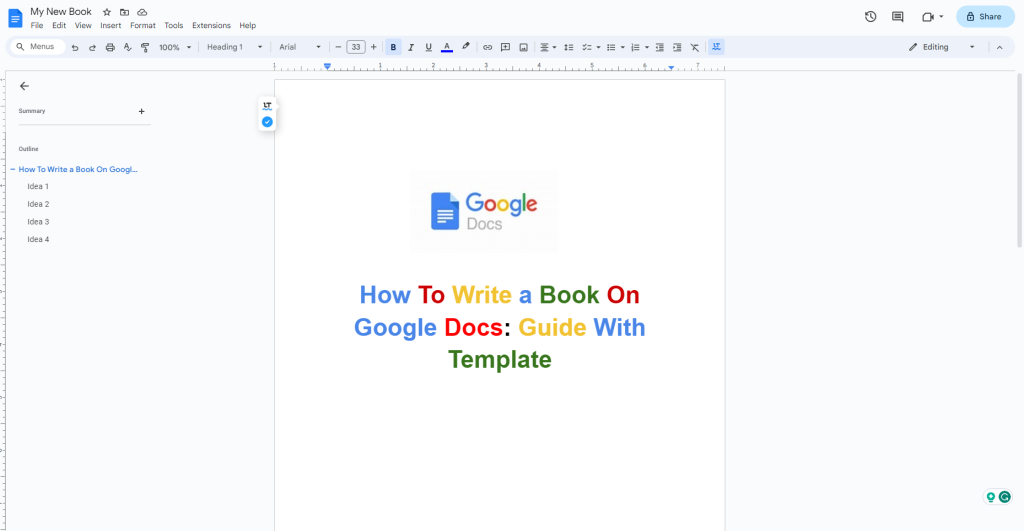The image size is (1024, 531).
Task: Jump to Idea 2 in outline
Action: click(38, 204)
